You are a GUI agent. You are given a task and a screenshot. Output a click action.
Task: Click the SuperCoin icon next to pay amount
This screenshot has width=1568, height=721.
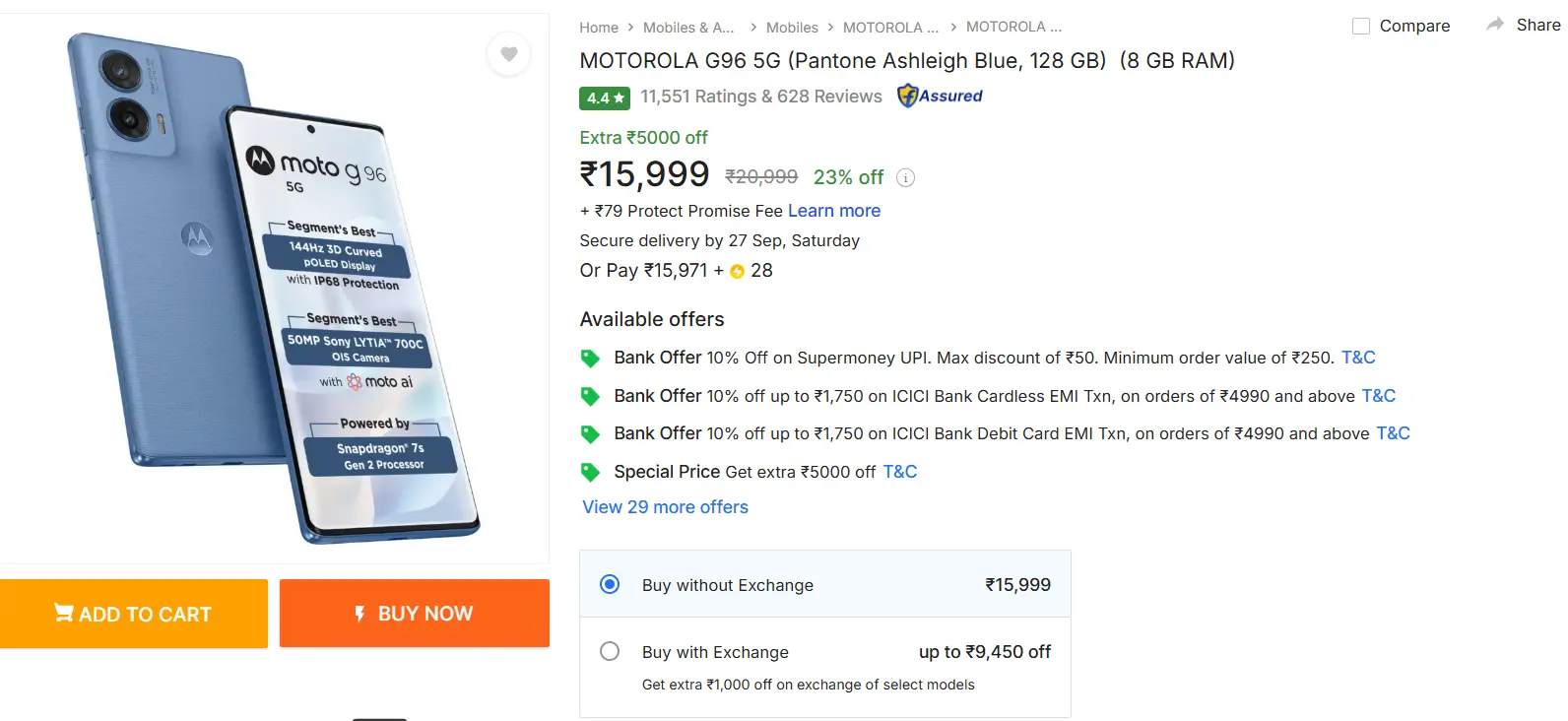(x=737, y=271)
